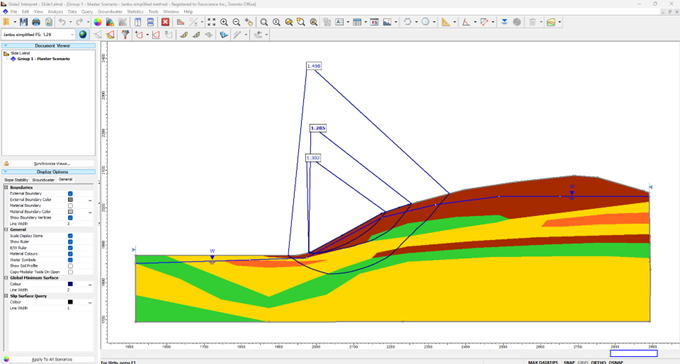Toggle Show Ruler checkbox
The width and height of the screenshot is (680, 364).
[x=70, y=242]
